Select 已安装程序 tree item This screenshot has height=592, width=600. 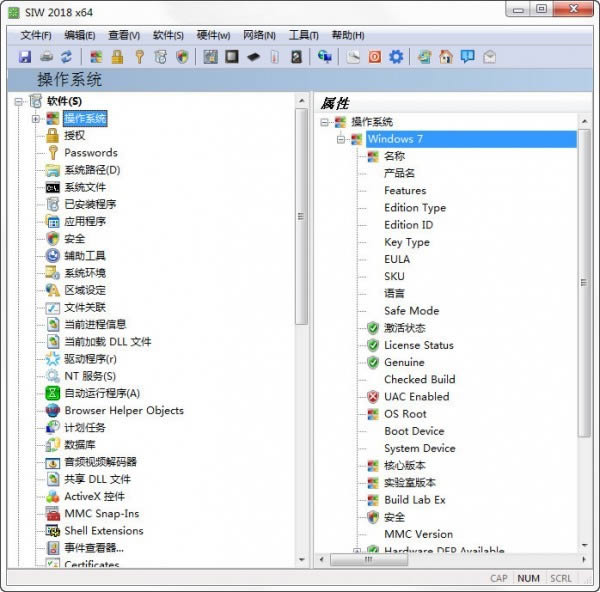click(90, 204)
